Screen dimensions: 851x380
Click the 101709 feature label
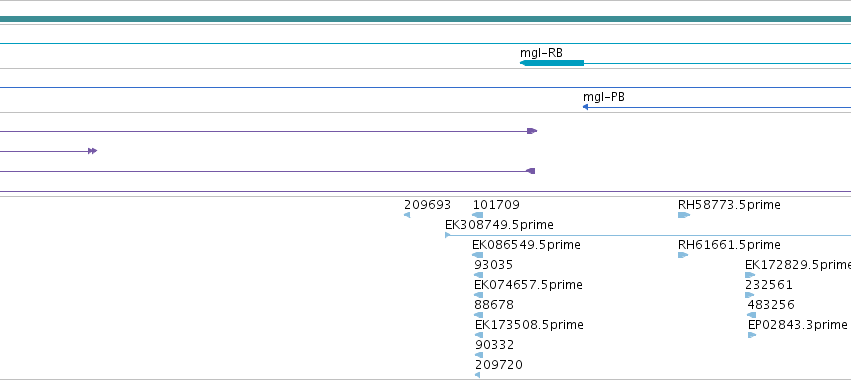(x=496, y=205)
